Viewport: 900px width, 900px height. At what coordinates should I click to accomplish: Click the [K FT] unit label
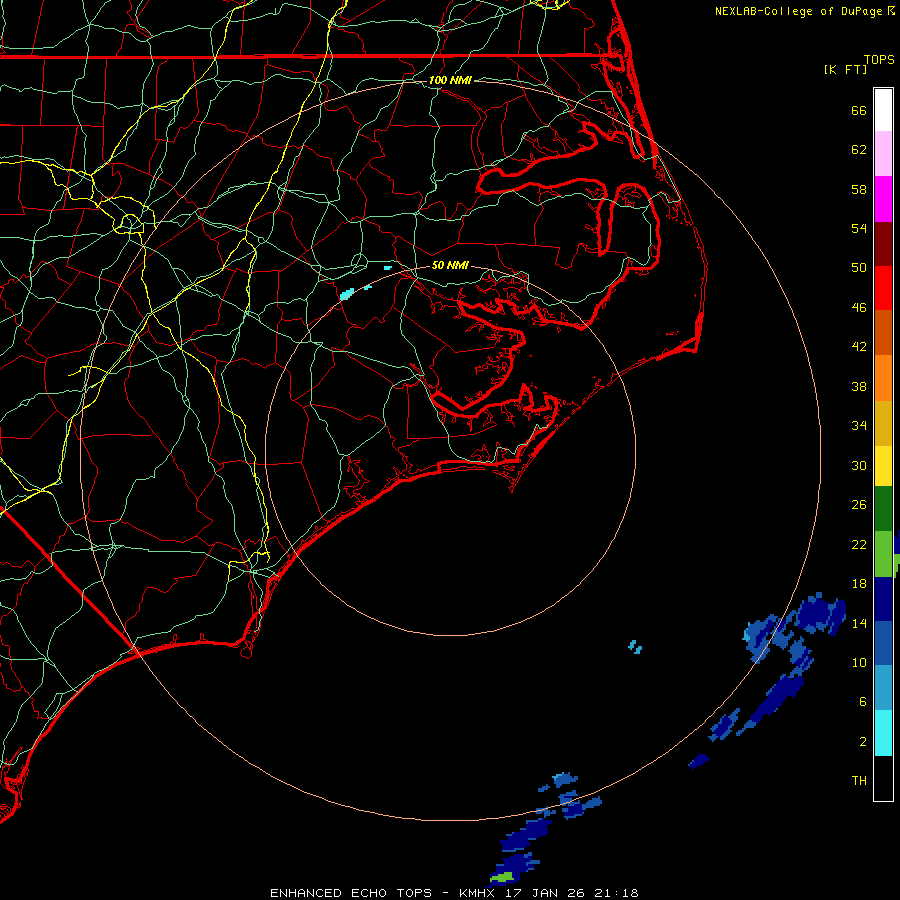tap(845, 69)
